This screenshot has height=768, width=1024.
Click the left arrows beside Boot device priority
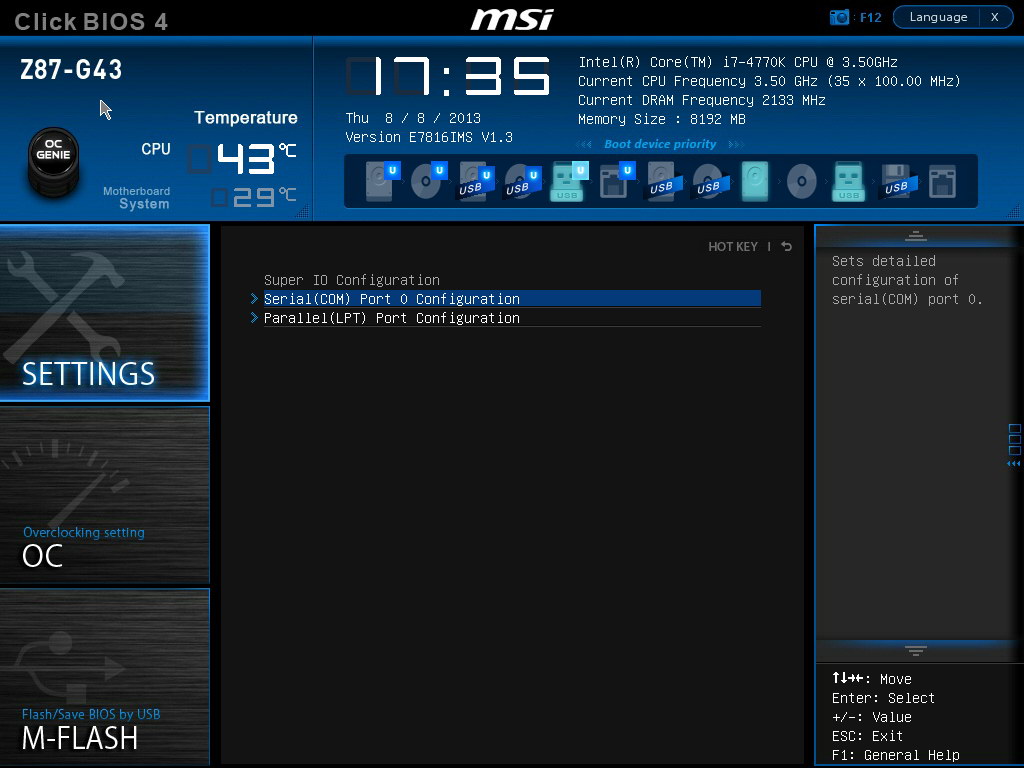584,144
